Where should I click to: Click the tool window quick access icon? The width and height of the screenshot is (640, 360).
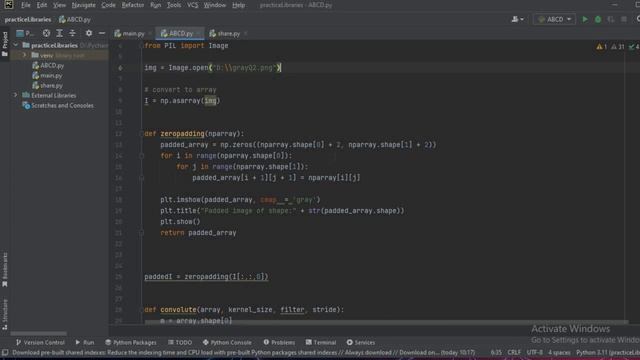5,352
